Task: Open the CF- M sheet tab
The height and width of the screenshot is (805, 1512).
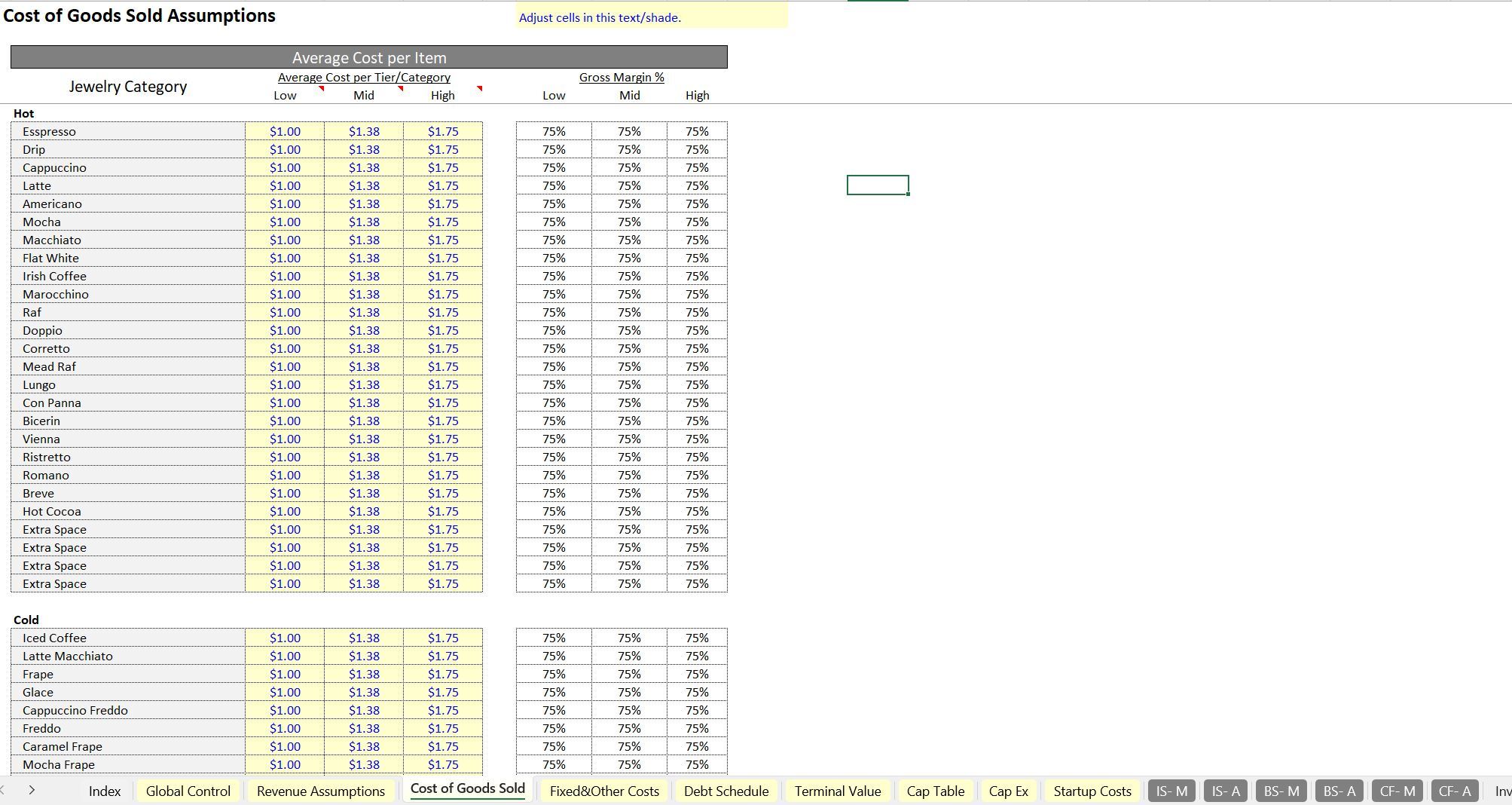Action: [x=1397, y=791]
